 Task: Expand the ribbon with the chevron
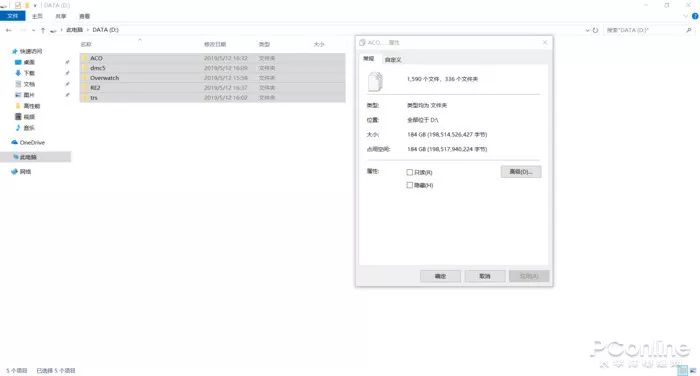(x=686, y=16)
